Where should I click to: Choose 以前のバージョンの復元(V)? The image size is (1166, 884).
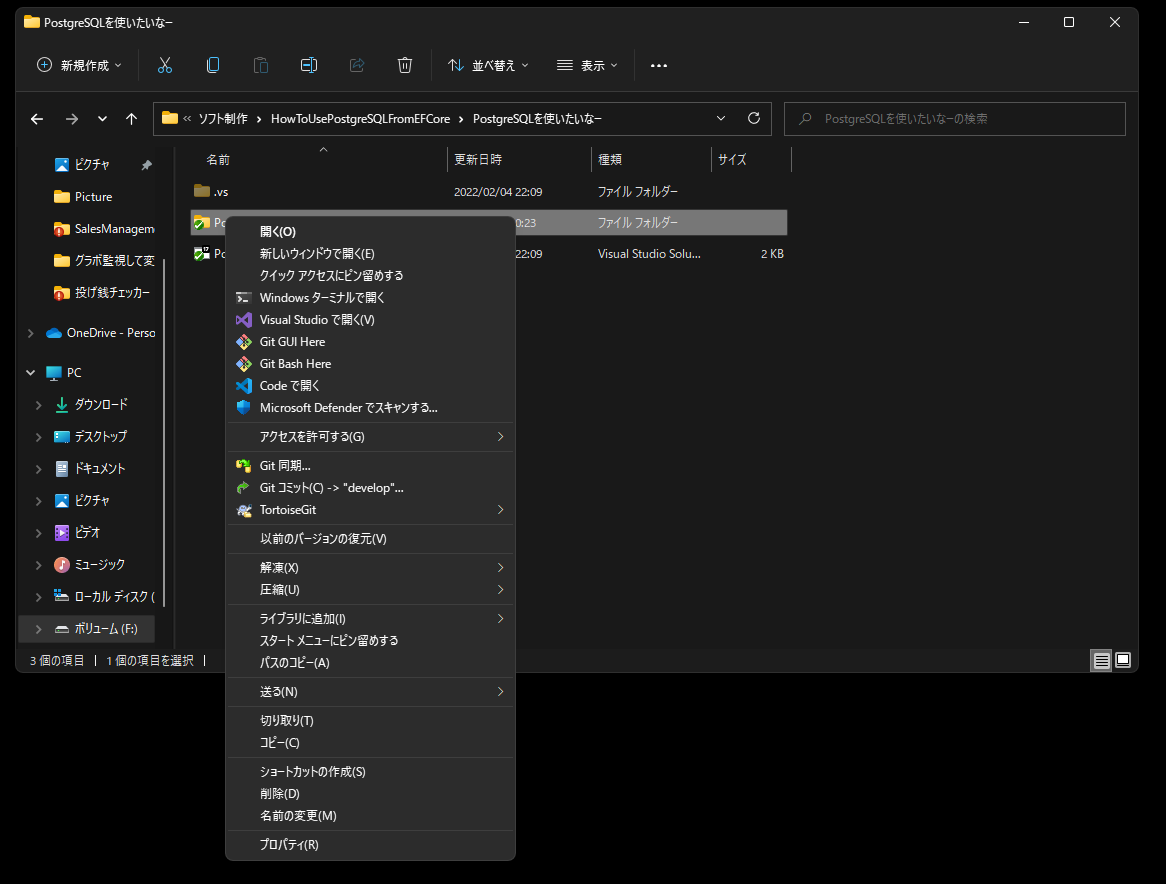pos(370,539)
